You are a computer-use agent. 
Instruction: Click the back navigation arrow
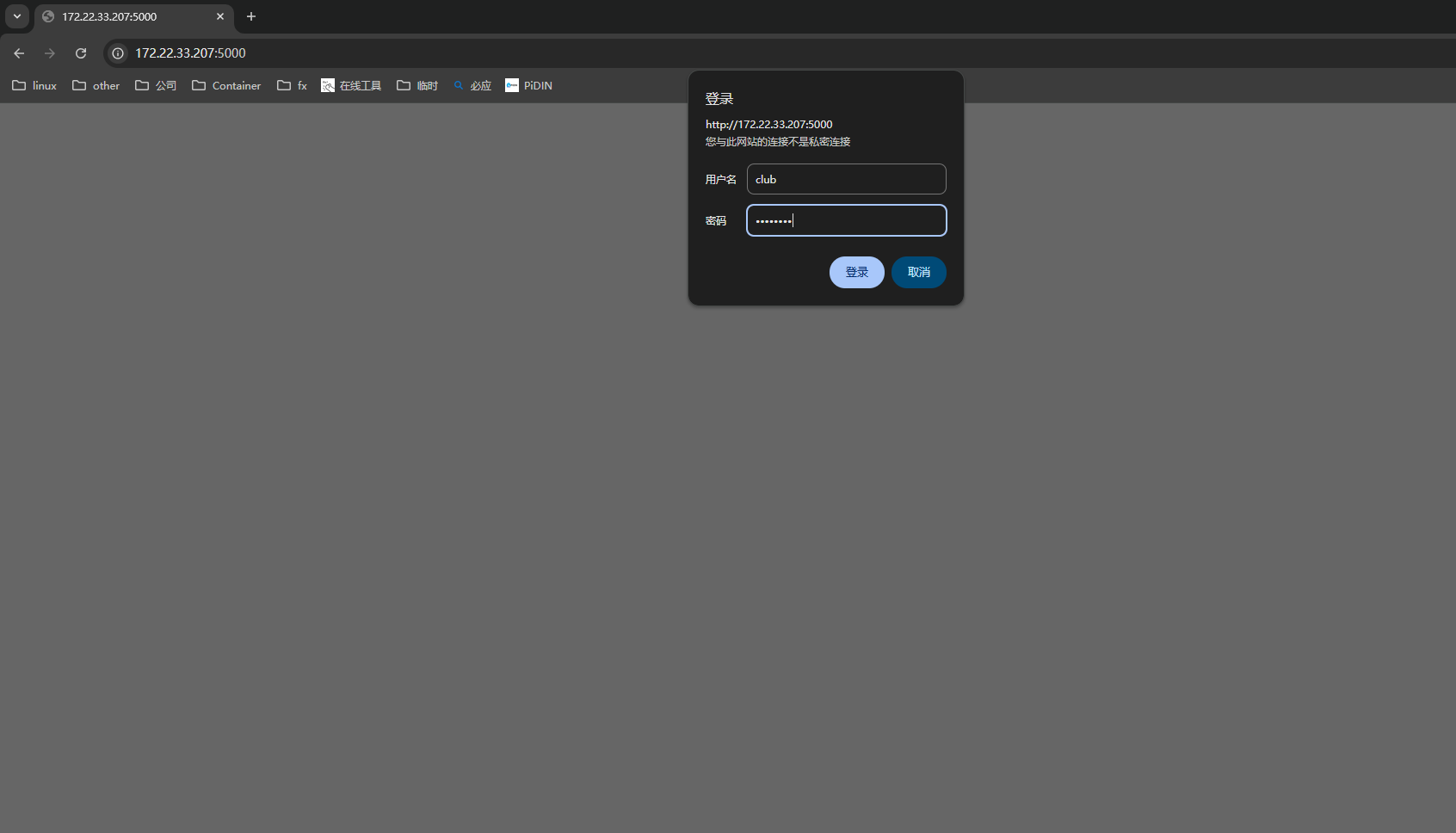[19, 53]
